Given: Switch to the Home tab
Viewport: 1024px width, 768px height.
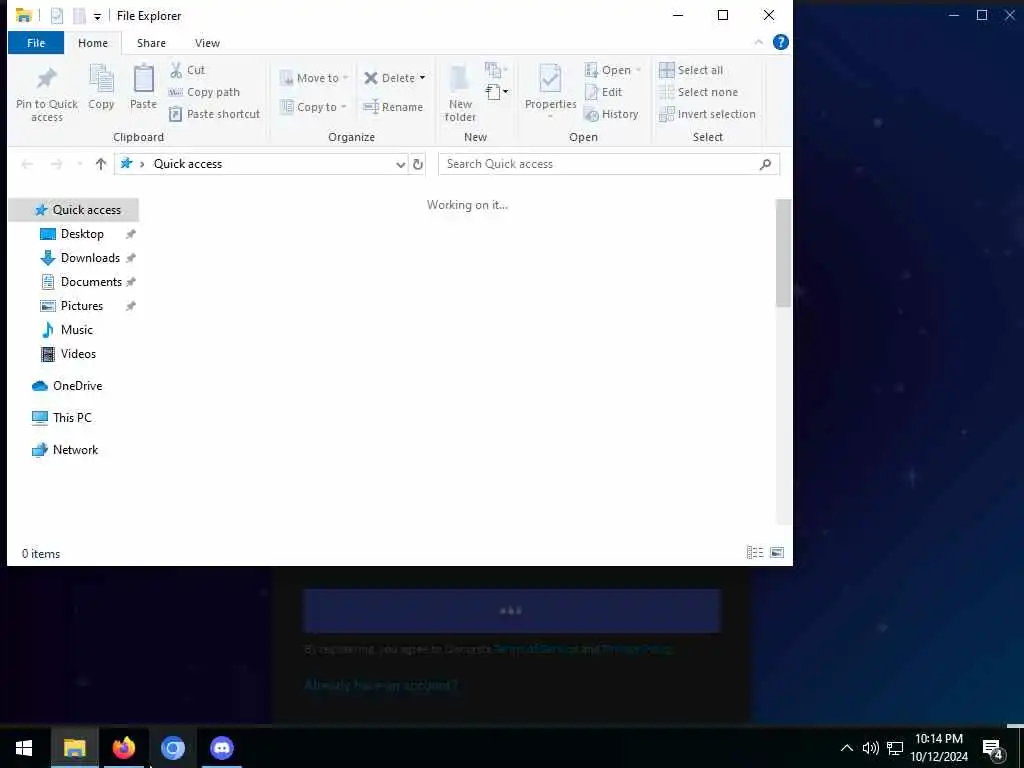Looking at the screenshot, I should 93,43.
